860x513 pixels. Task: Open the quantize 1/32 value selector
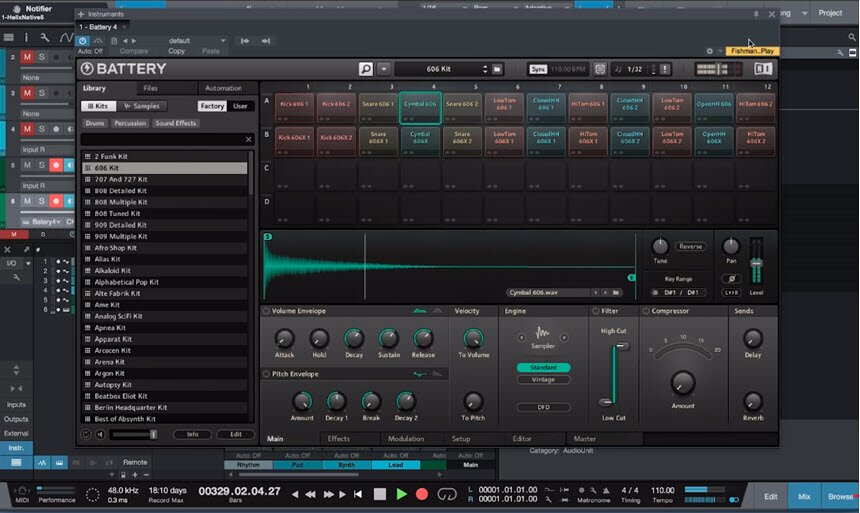[x=635, y=69]
